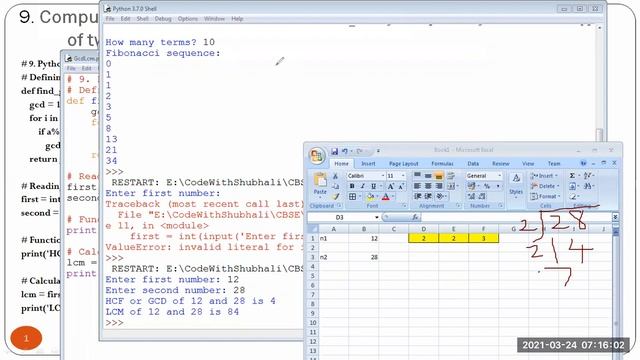The height and width of the screenshot is (360, 640).
Task: Open Options menu in Python Shell
Action: pos(188,19)
